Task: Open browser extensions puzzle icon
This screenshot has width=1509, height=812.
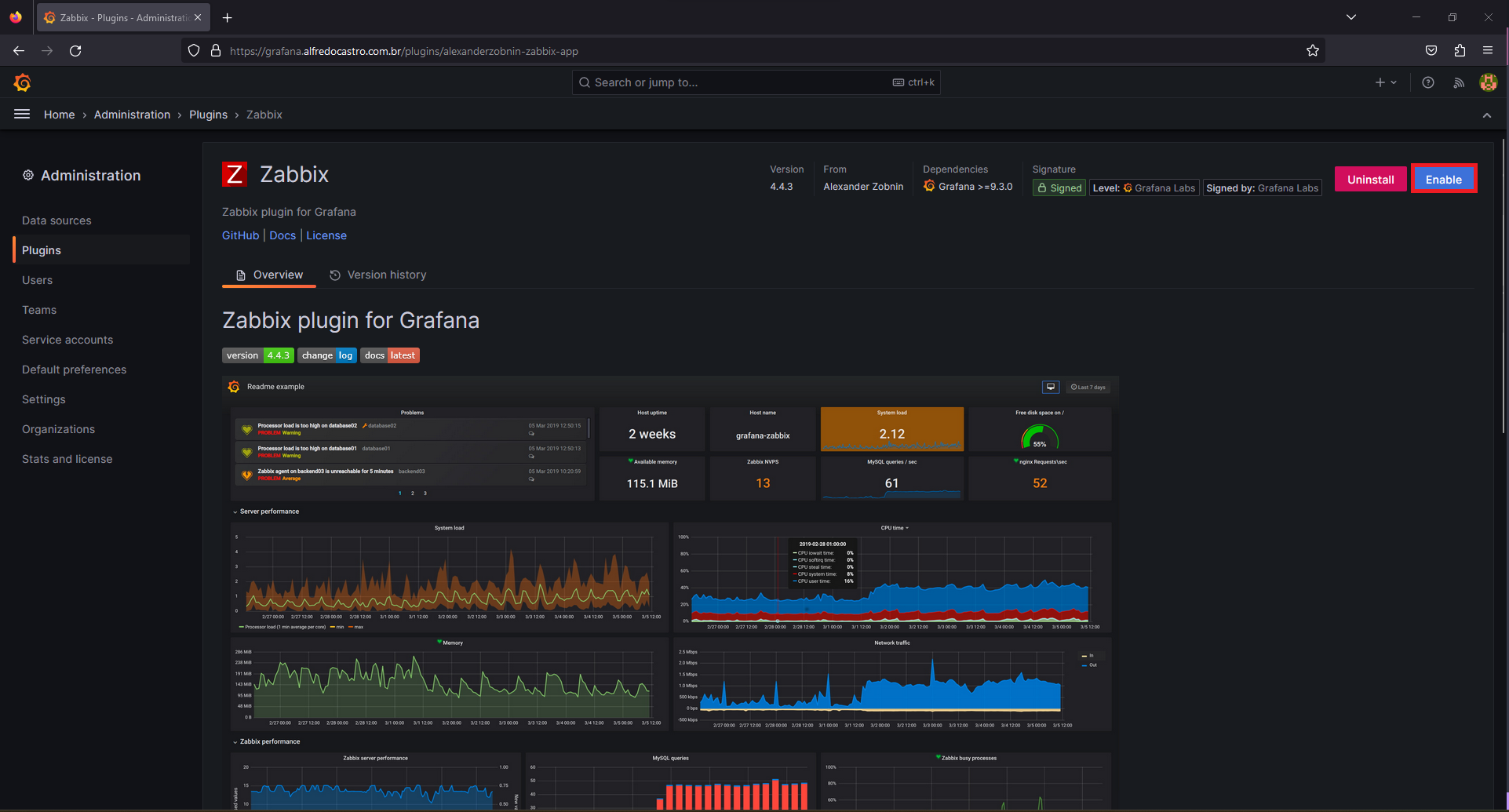Action: [1460, 51]
